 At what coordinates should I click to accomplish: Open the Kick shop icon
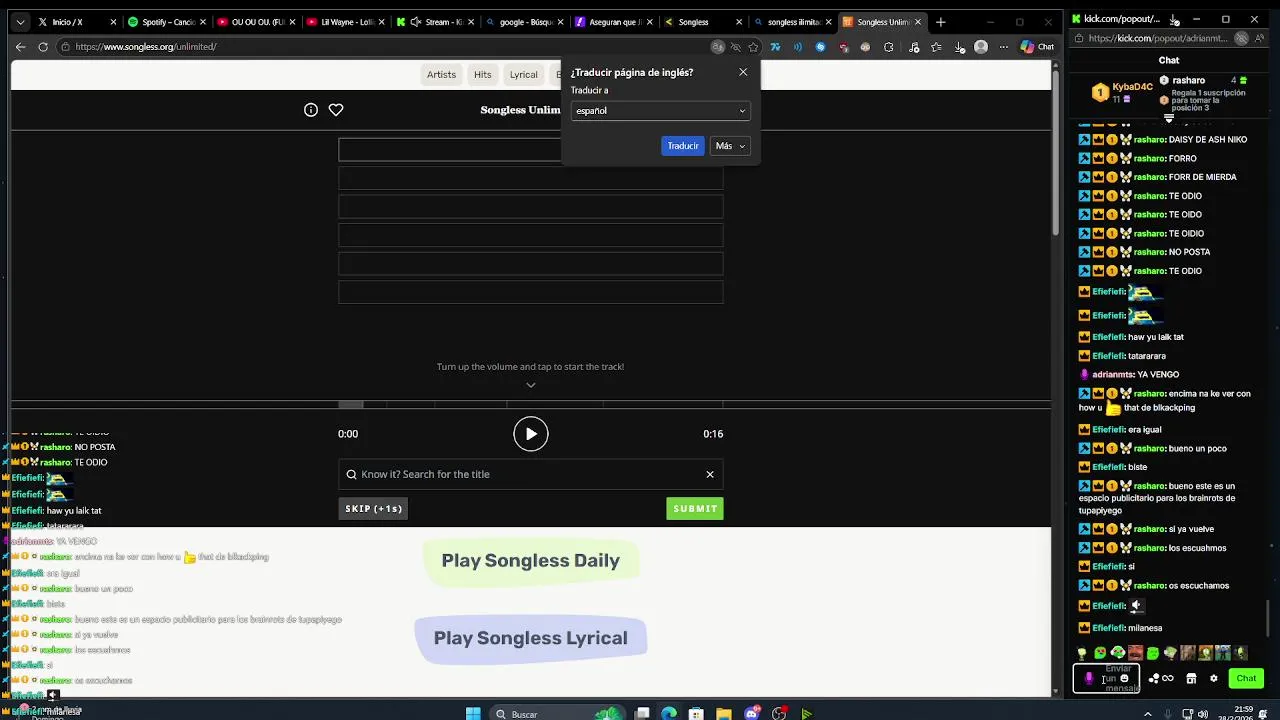tap(1191, 678)
